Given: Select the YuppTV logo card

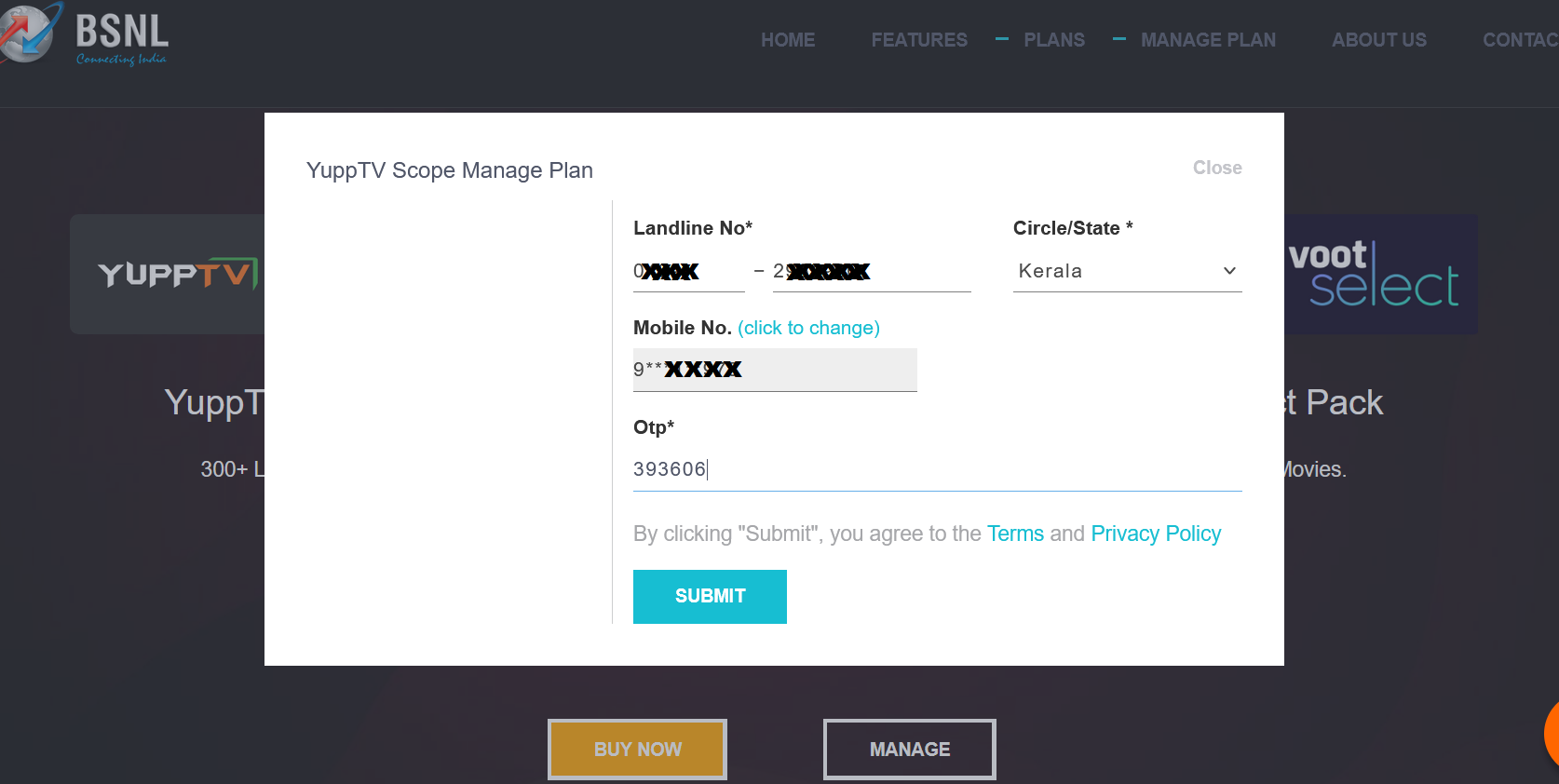Looking at the screenshot, I should tap(168, 275).
